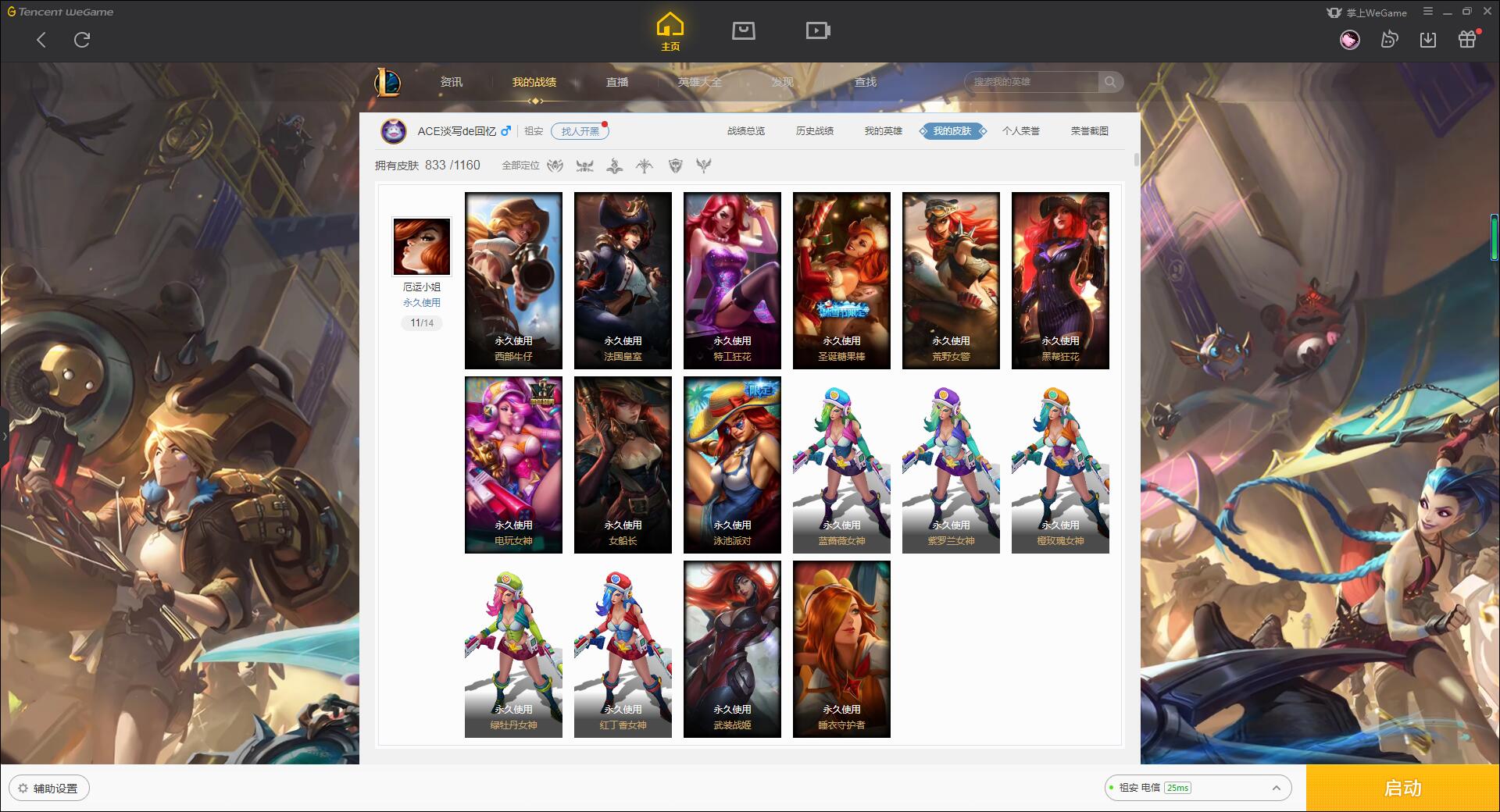Open 历史战绩 tab

[x=815, y=131]
